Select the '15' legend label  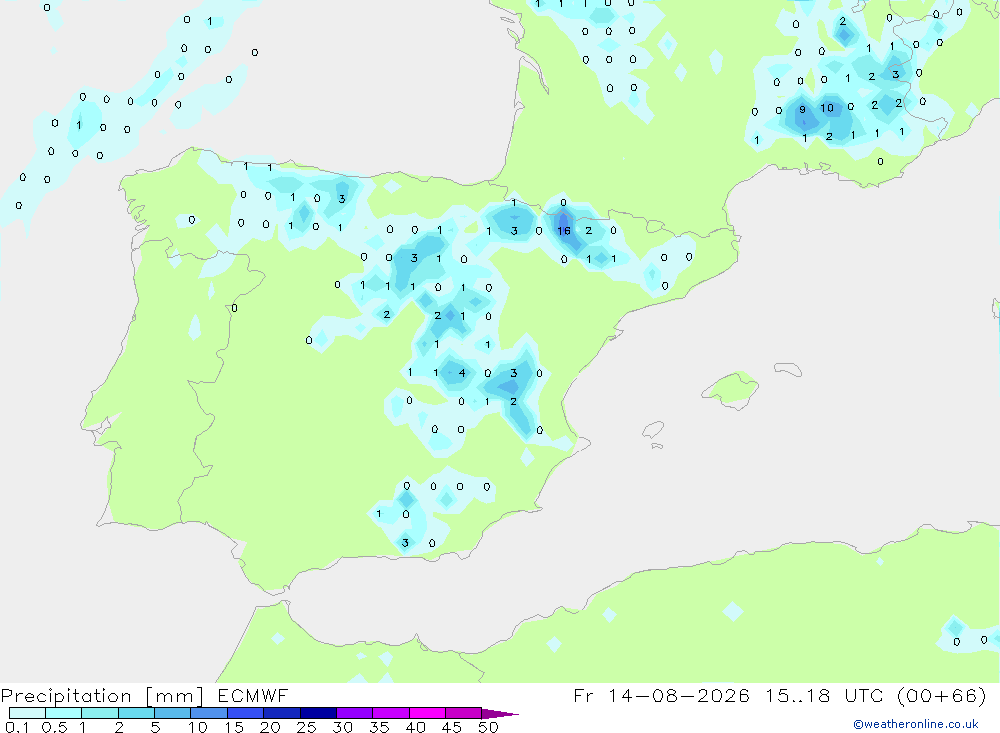coord(234,727)
